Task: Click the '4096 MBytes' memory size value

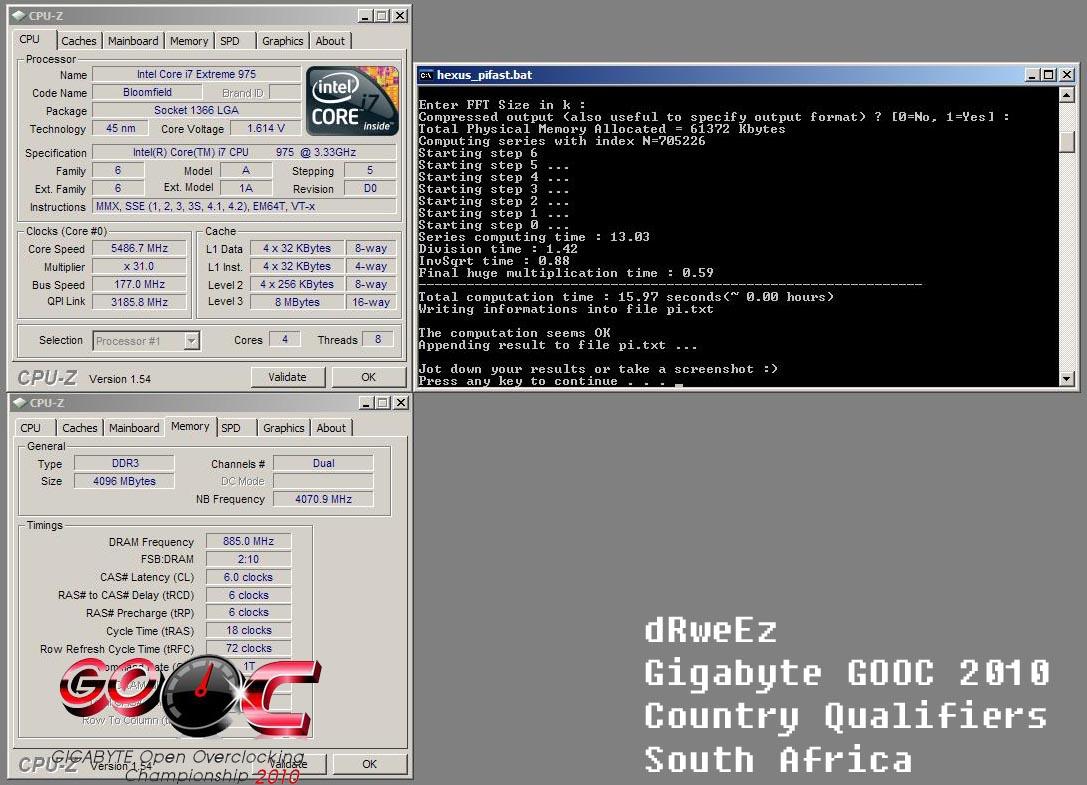Action: click(x=125, y=481)
